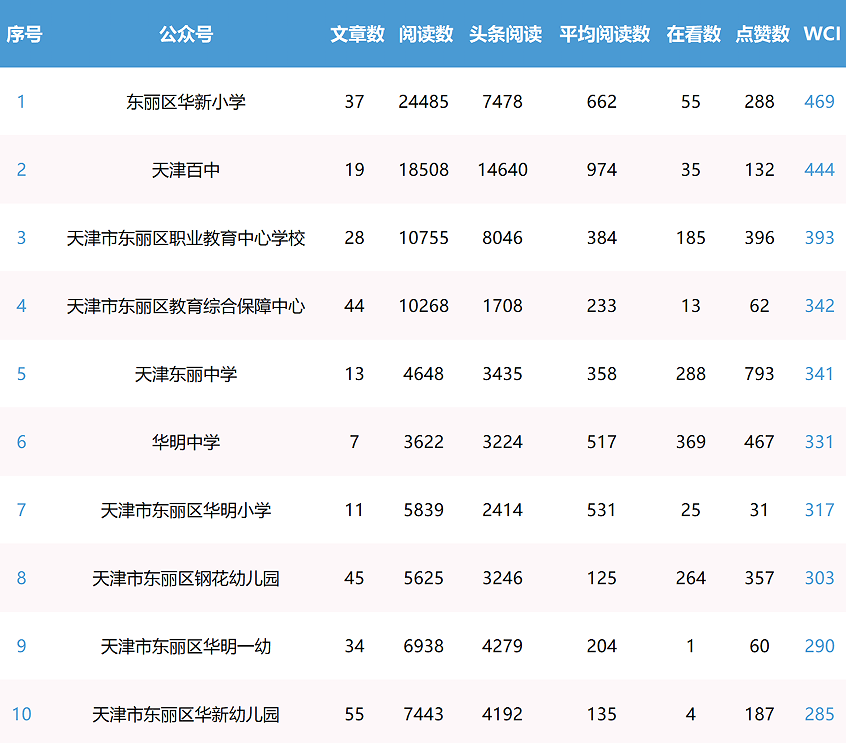Select account 天津市东丽区教育综合保障中心
This screenshot has height=743, width=846.
pyautogui.click(x=186, y=306)
